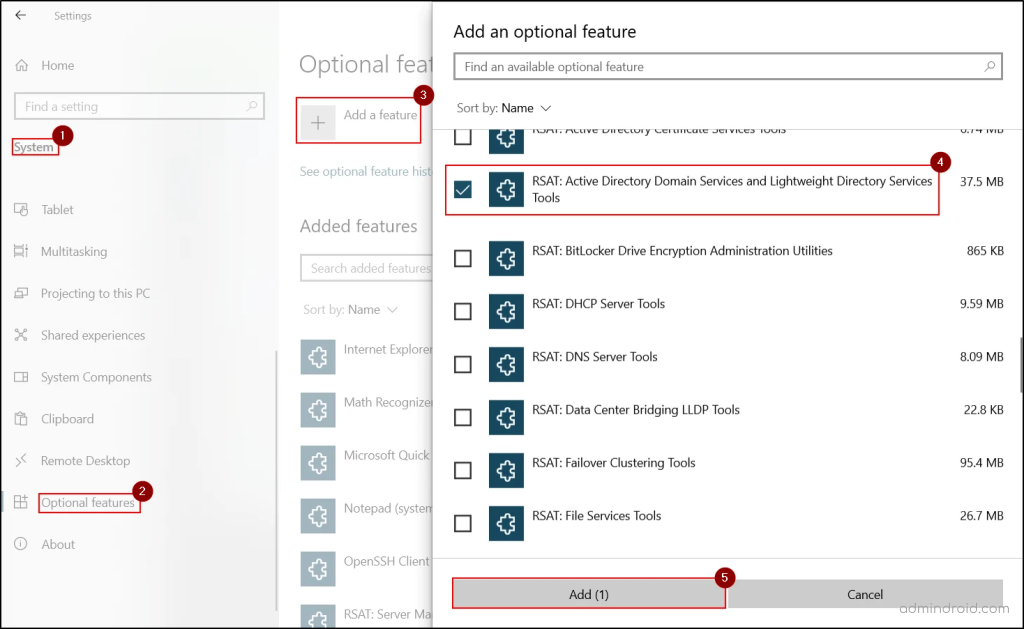This screenshot has height=629, width=1024.
Task: Click the Add (1) button
Action: click(588, 593)
